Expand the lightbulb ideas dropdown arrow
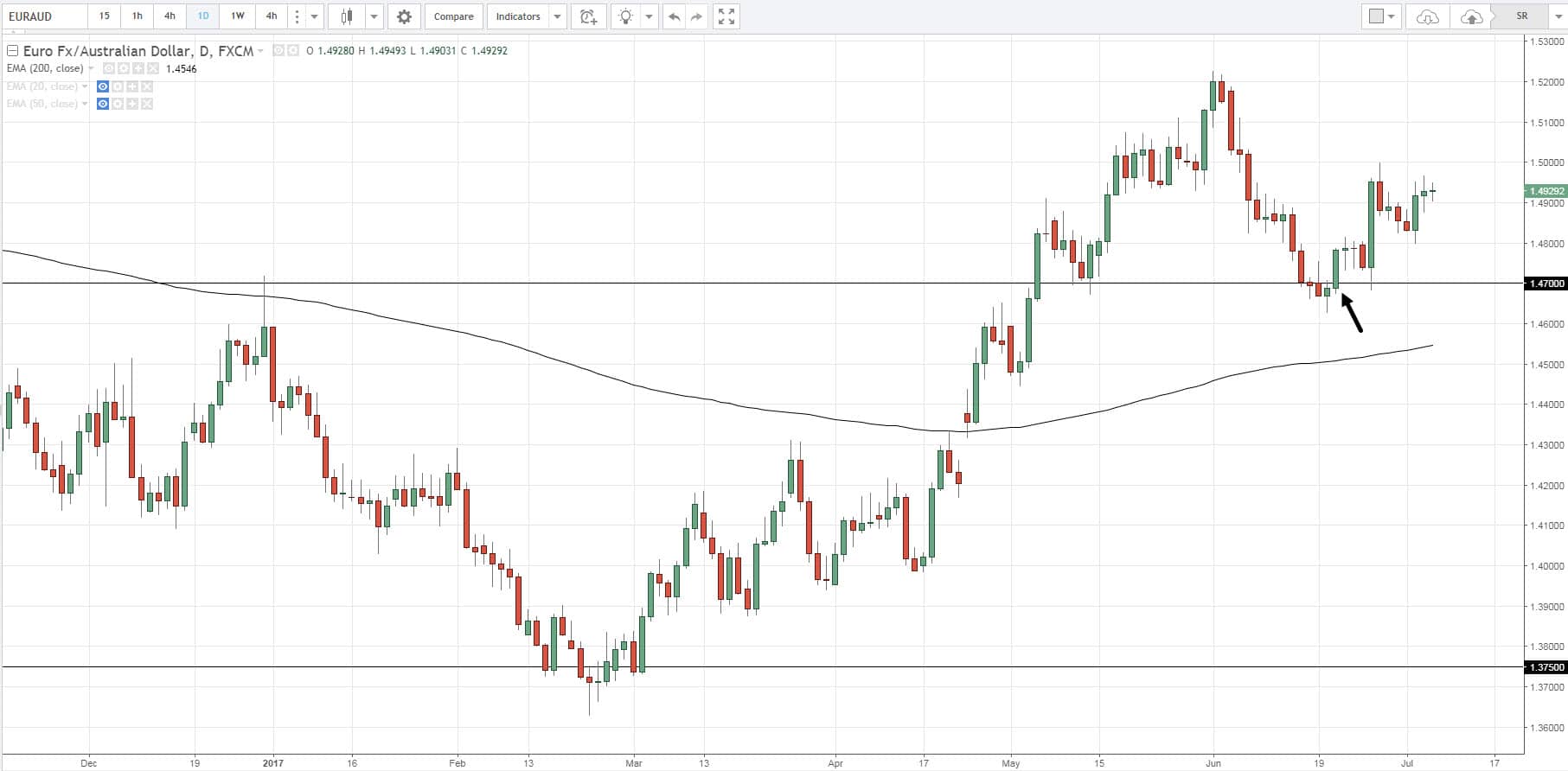 pos(649,16)
